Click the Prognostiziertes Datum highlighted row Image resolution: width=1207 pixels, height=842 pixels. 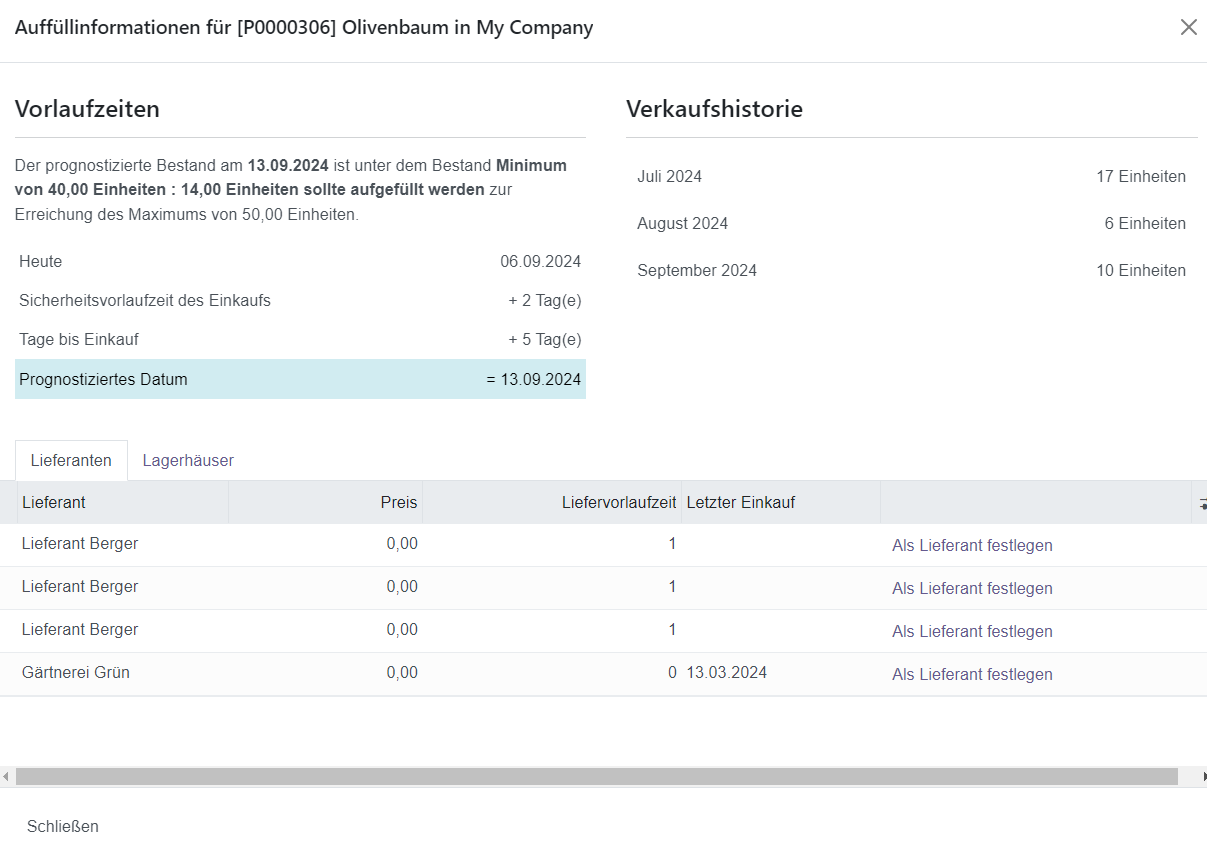[x=300, y=380]
